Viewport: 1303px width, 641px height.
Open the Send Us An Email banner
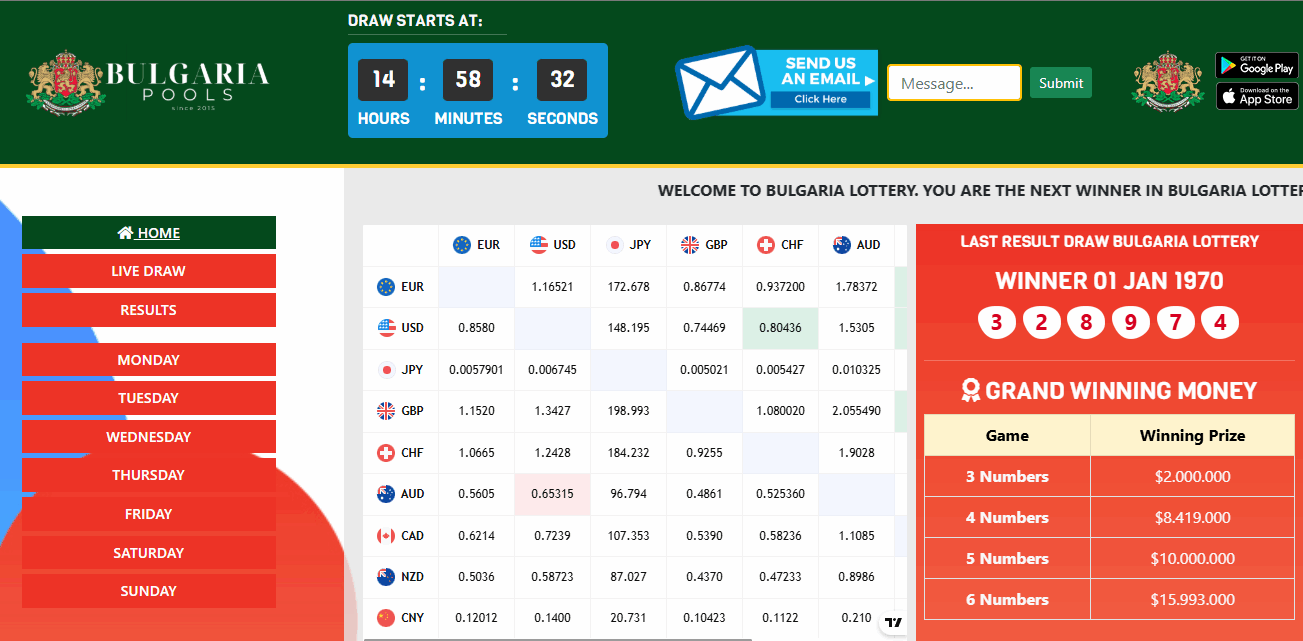[776, 82]
